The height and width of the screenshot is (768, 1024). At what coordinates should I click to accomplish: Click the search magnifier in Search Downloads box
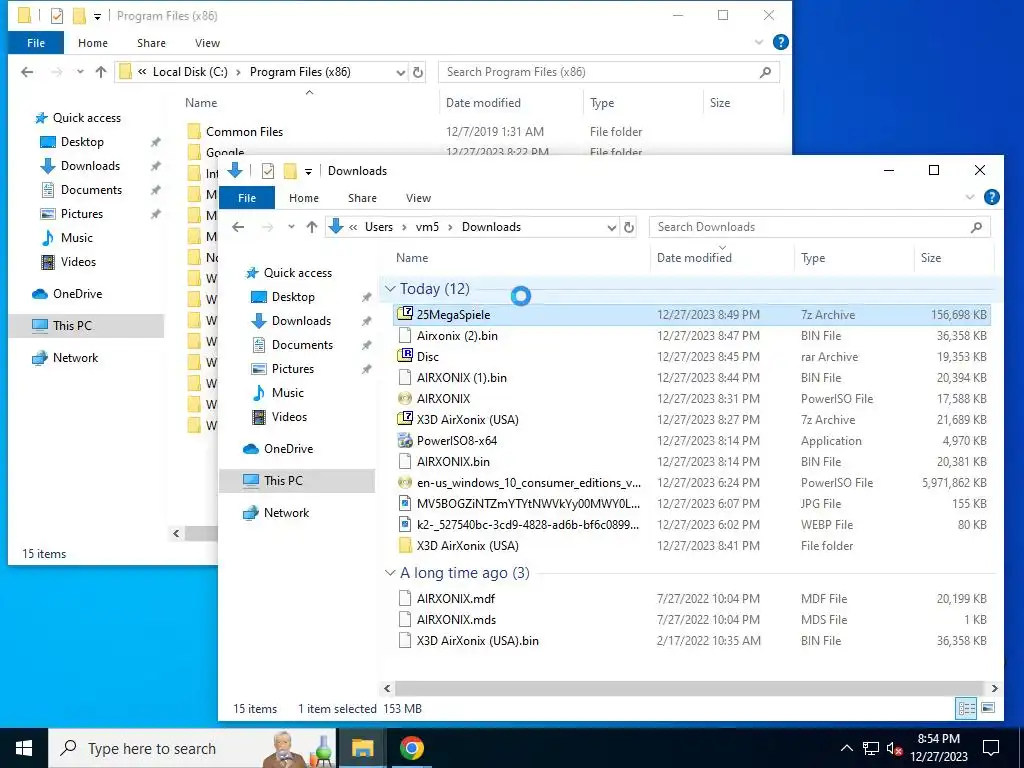click(976, 227)
